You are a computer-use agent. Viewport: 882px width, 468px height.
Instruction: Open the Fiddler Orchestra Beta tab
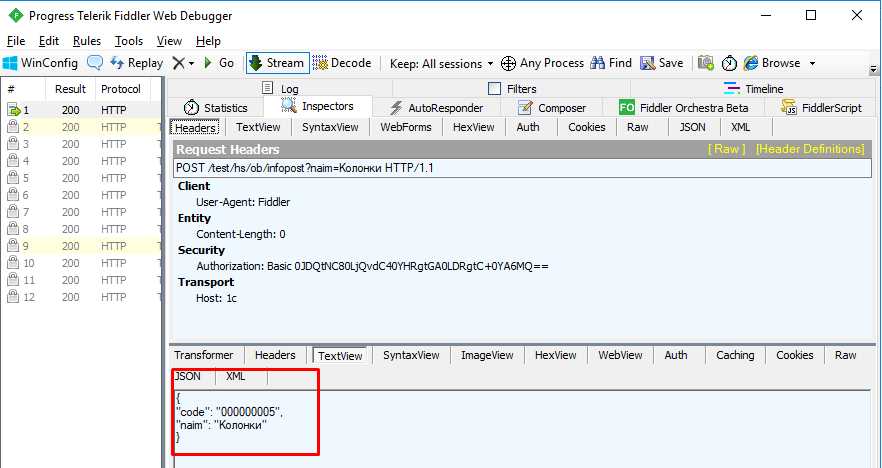click(x=683, y=107)
